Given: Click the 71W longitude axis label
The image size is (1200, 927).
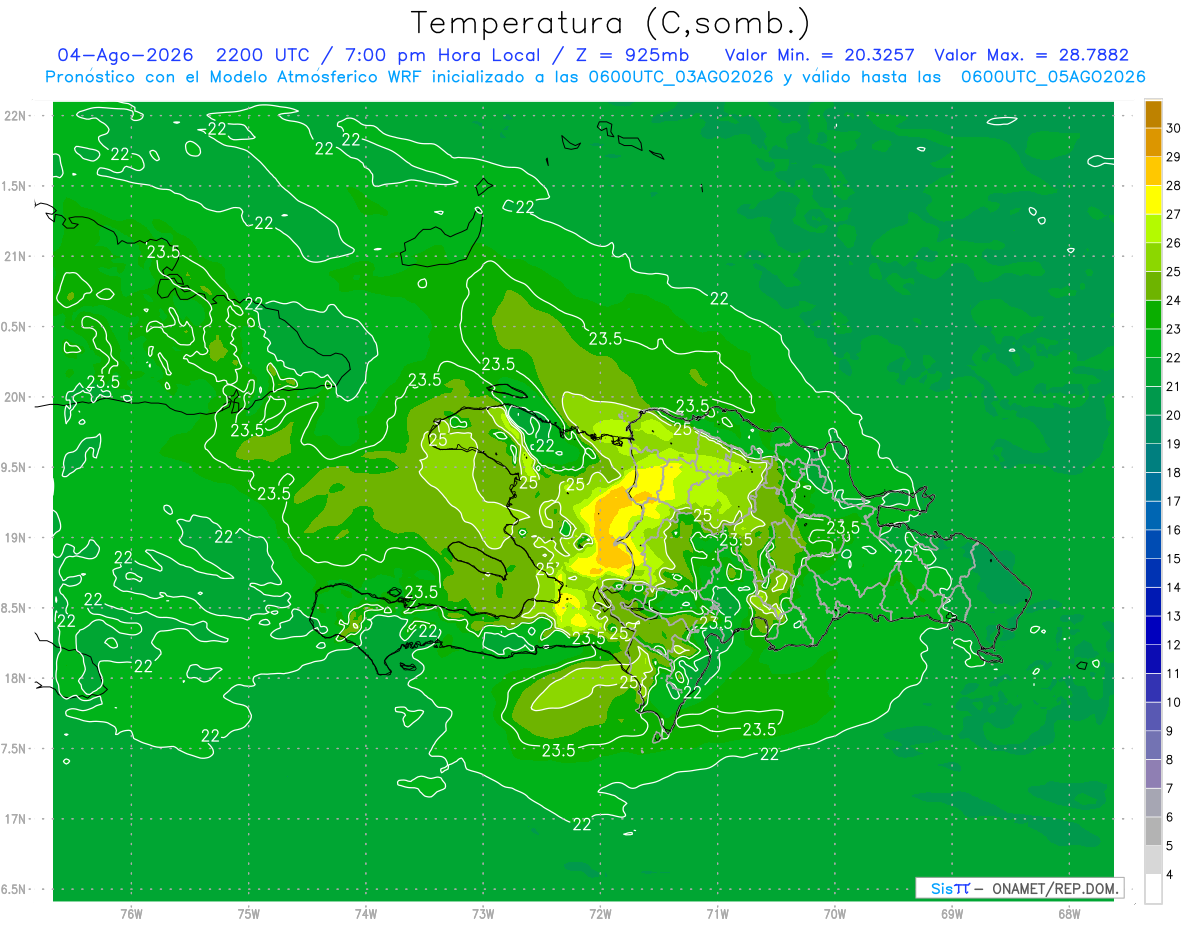Looking at the screenshot, I should (717, 914).
